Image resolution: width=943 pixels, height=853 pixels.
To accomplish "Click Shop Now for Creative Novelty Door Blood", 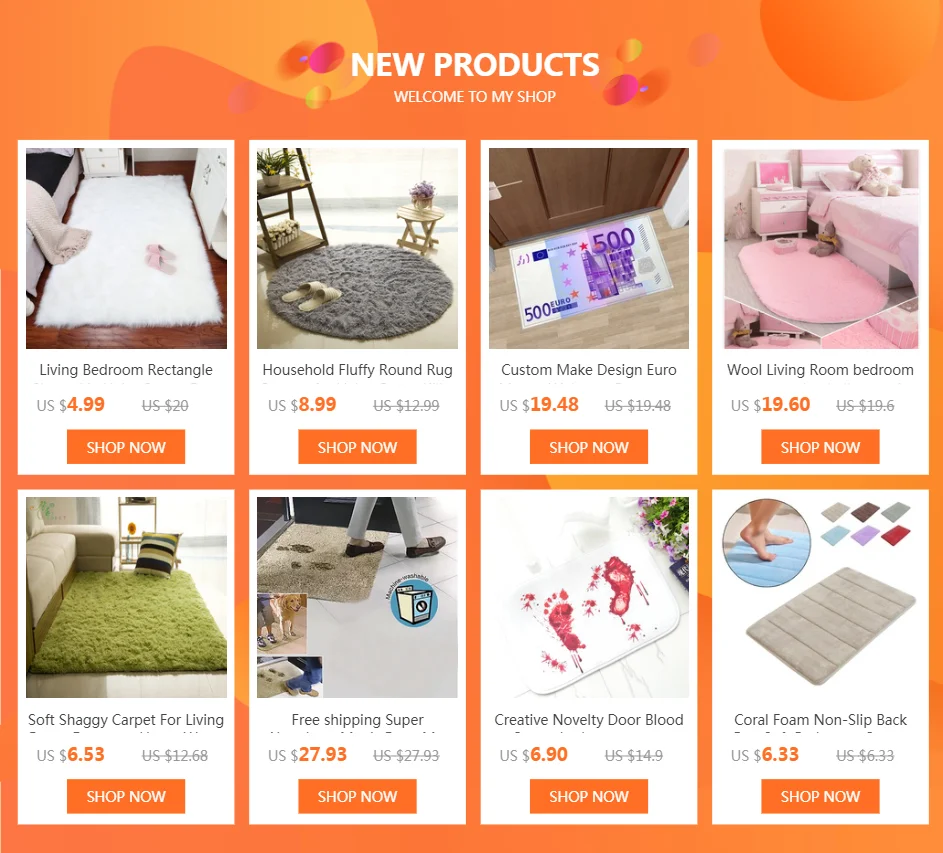I will click(x=589, y=796).
